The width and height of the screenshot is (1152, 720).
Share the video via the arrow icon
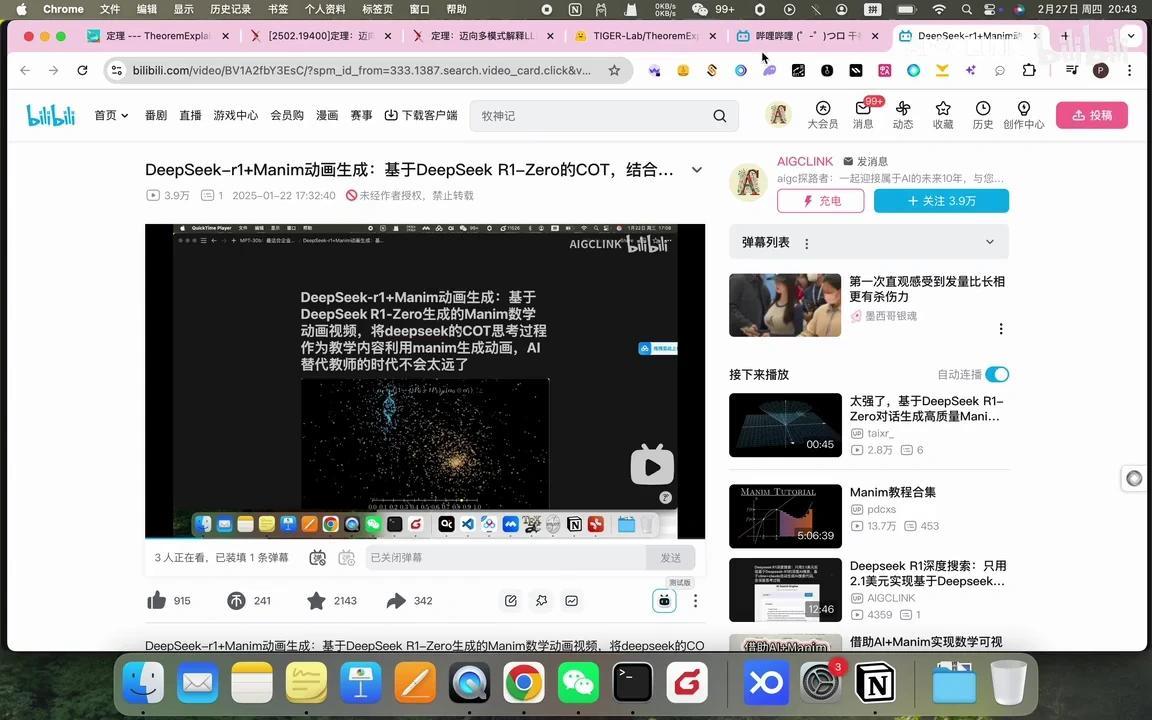[398, 600]
